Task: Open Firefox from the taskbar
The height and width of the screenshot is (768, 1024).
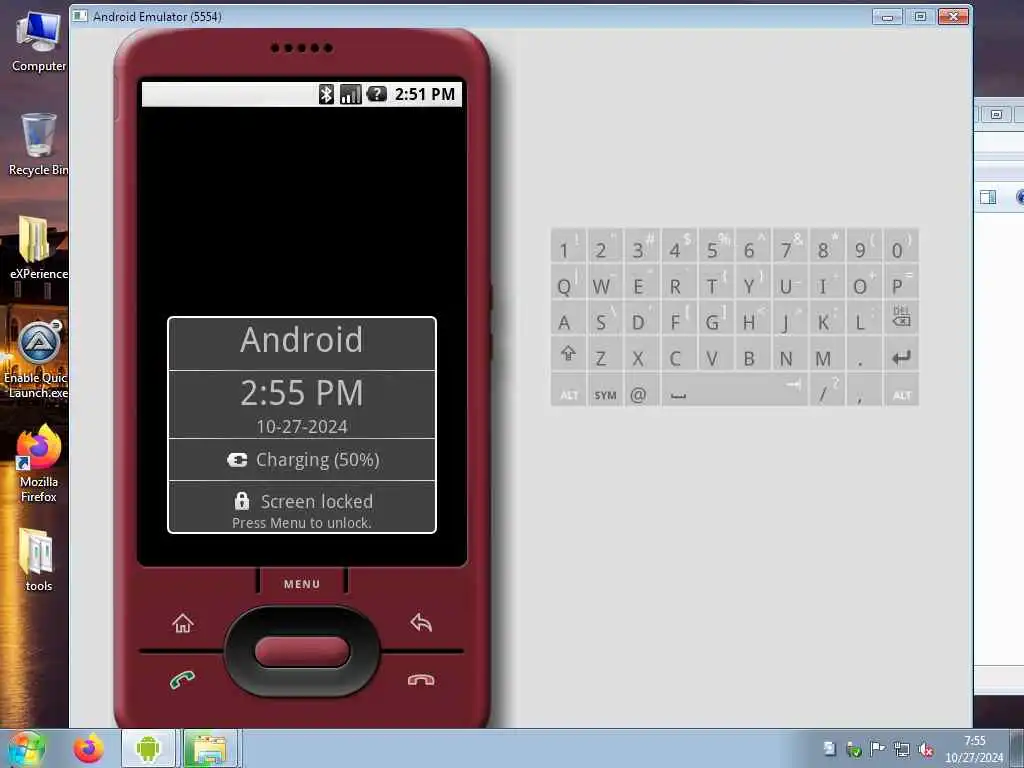Action: (x=89, y=748)
